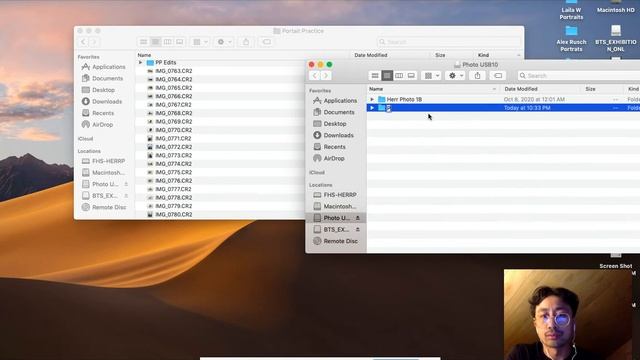Go back in Portrait Practice window
The height and width of the screenshot is (360, 640).
coord(83,42)
